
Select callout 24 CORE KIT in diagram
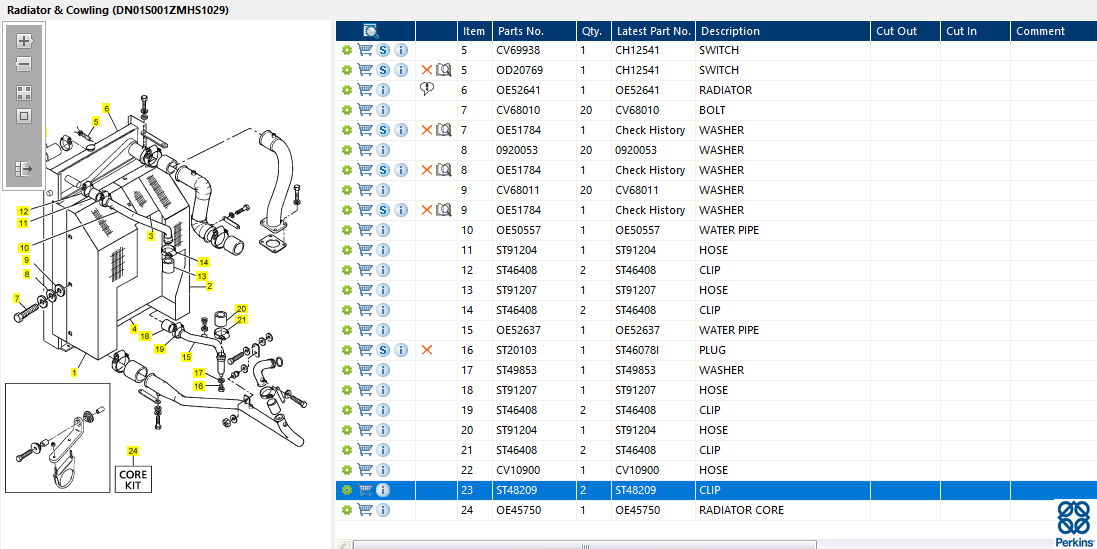pos(132,450)
